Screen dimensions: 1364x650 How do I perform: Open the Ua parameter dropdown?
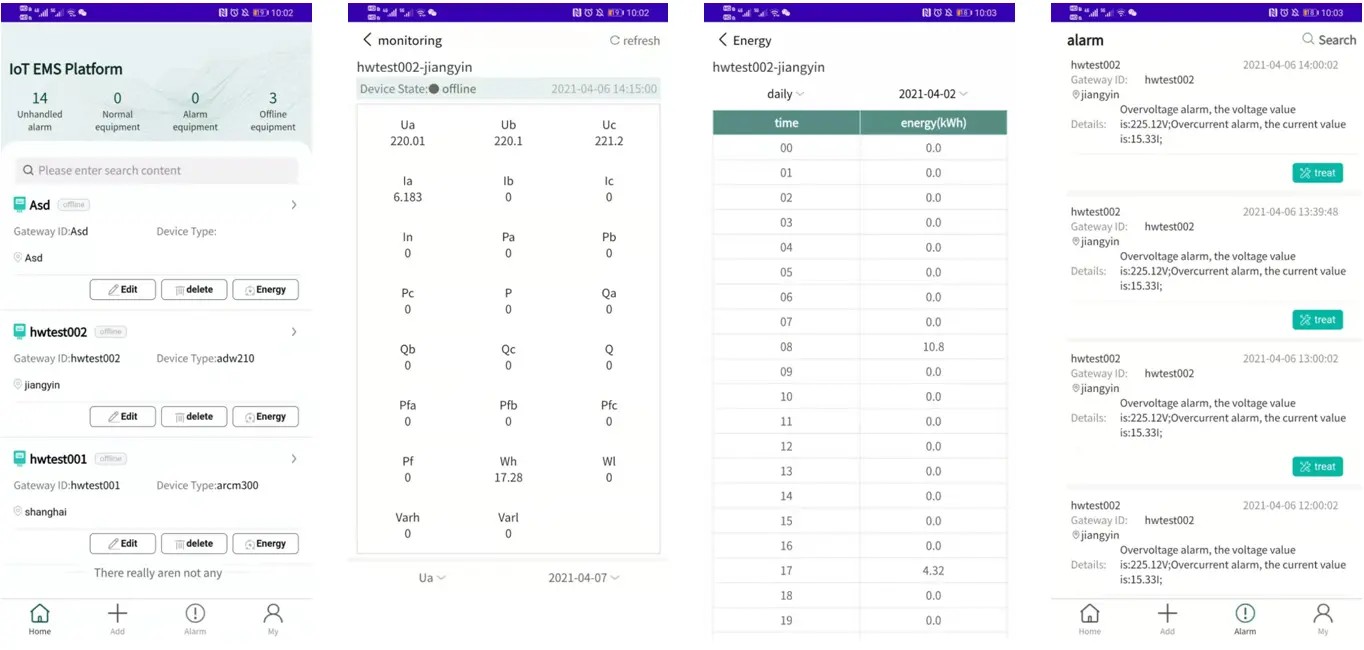432,578
